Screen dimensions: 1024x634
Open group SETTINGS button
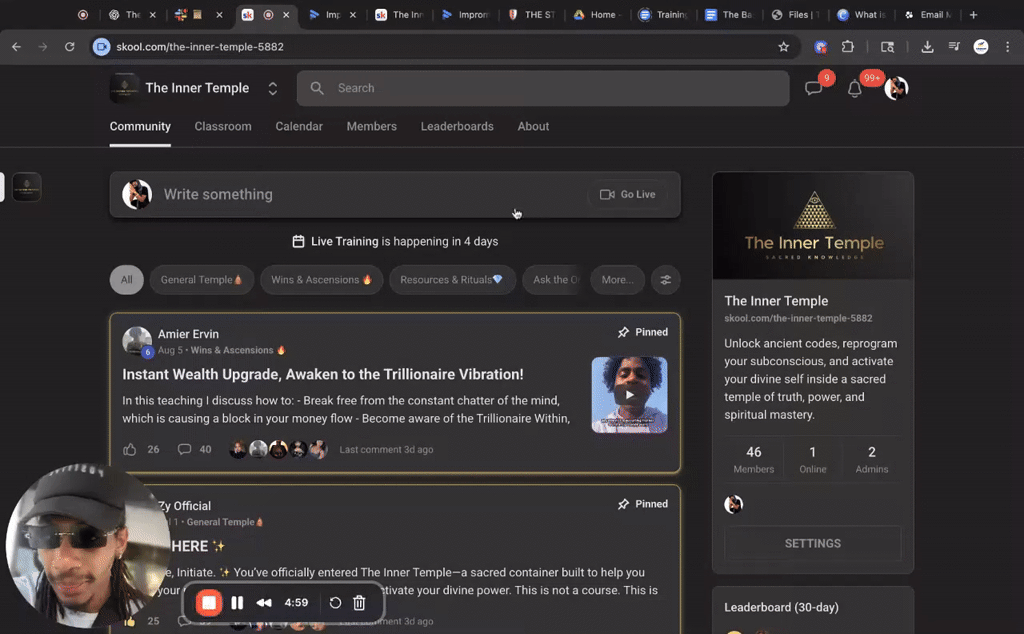812,543
